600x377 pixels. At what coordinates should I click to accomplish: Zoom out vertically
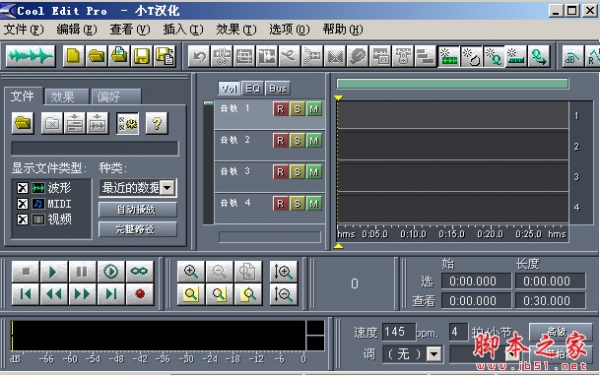click(284, 294)
